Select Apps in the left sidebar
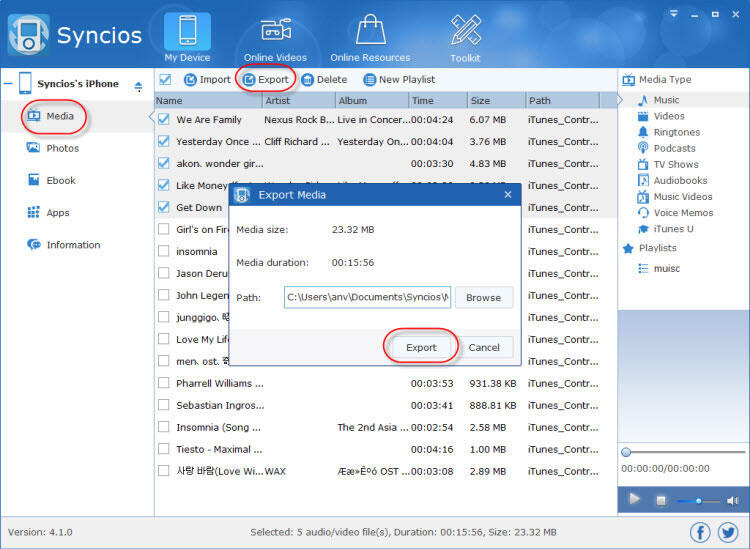Image resolution: width=750 pixels, height=549 pixels. (x=48, y=212)
